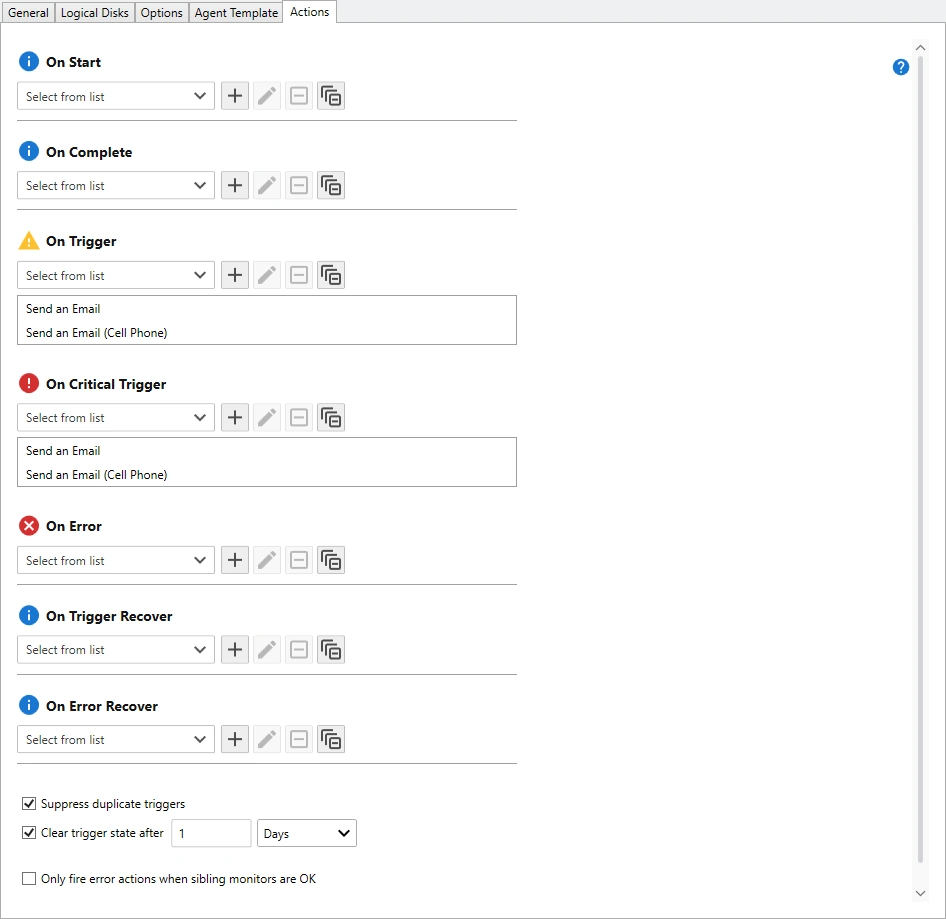
Task: Switch to the Logical Disks tab
Action: point(94,13)
